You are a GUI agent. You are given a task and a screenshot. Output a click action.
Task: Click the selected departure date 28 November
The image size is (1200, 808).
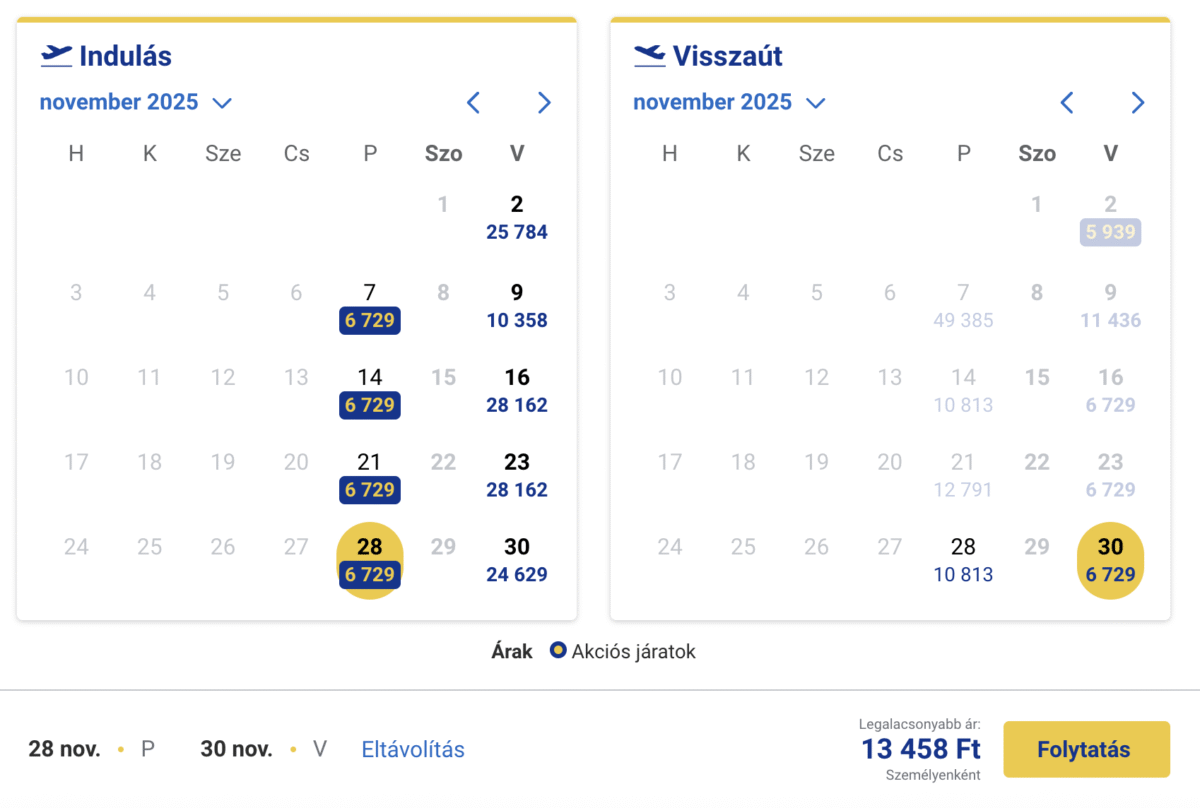point(370,560)
